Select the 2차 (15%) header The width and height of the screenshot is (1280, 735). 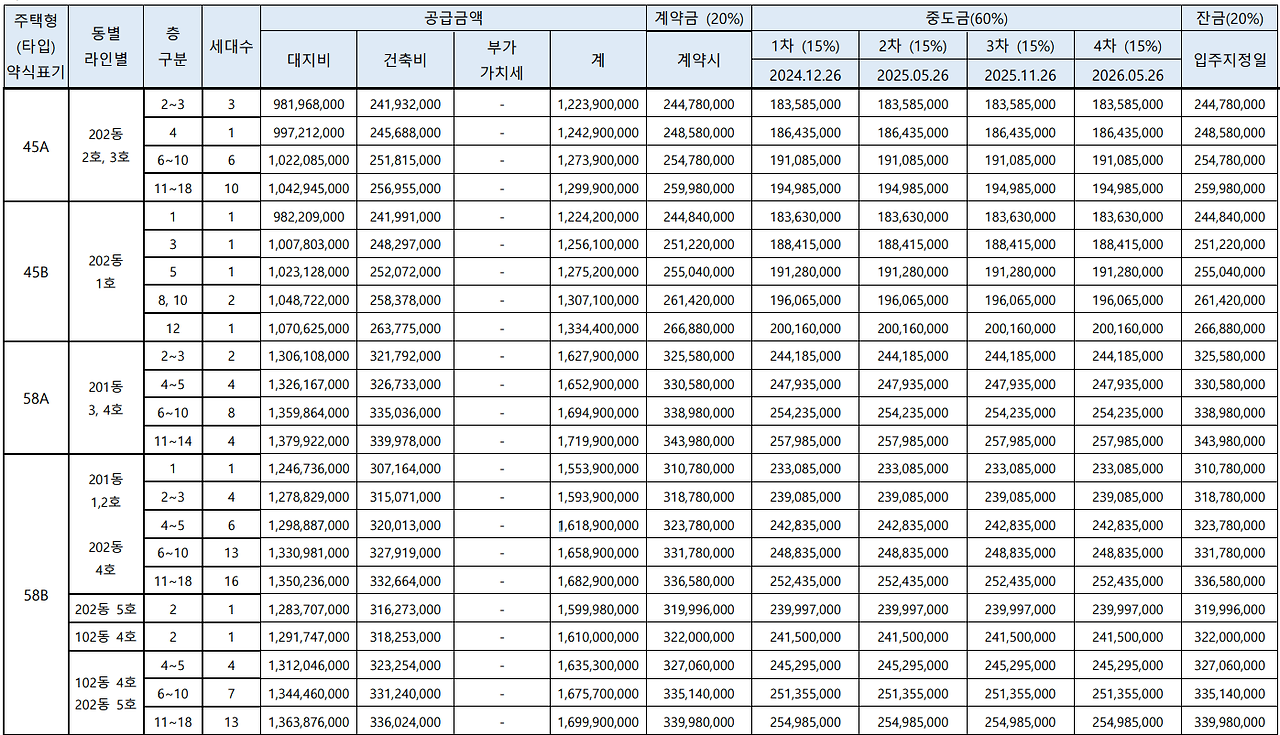pos(912,46)
